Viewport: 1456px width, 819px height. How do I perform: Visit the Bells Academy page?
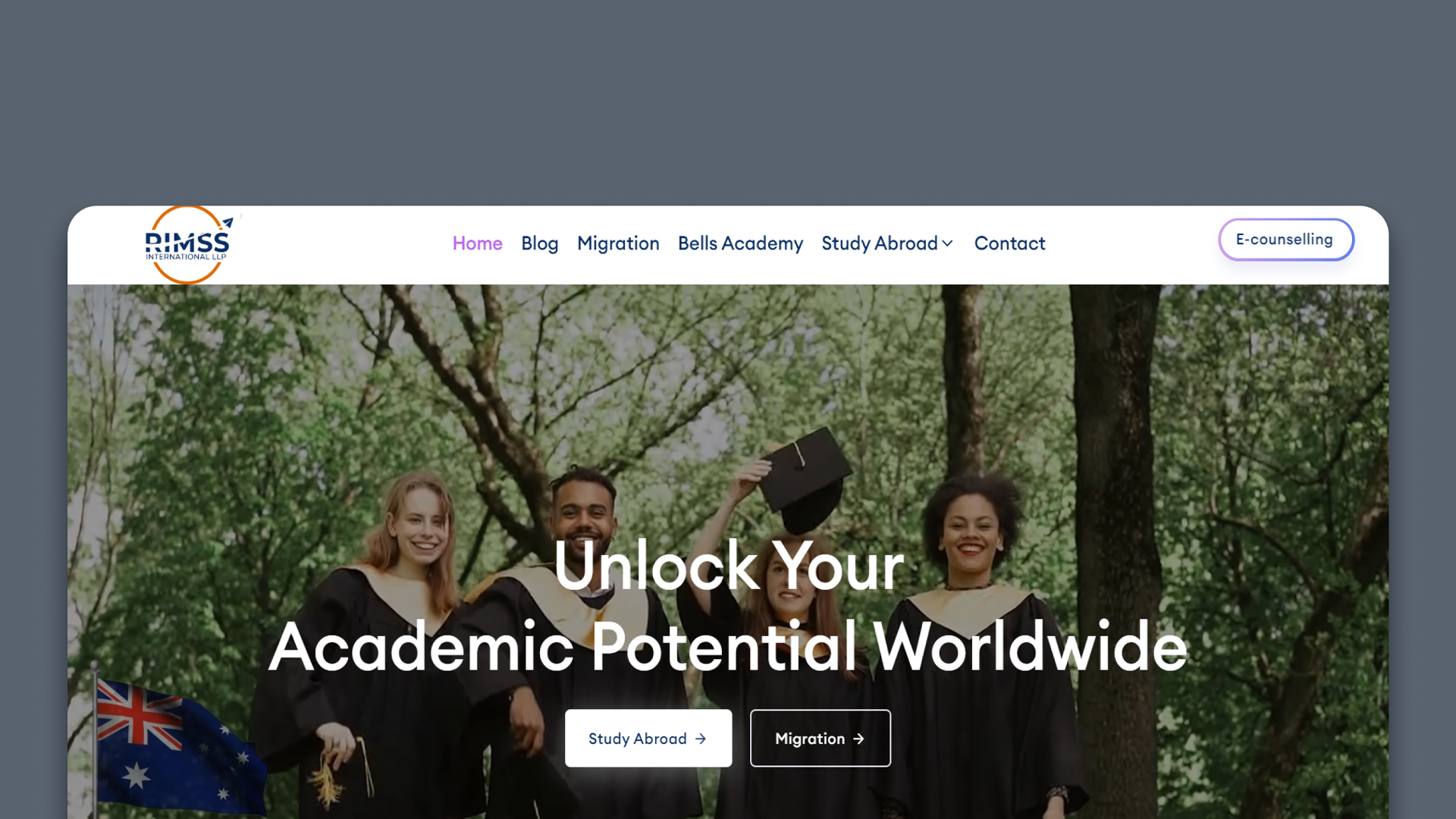point(740,243)
